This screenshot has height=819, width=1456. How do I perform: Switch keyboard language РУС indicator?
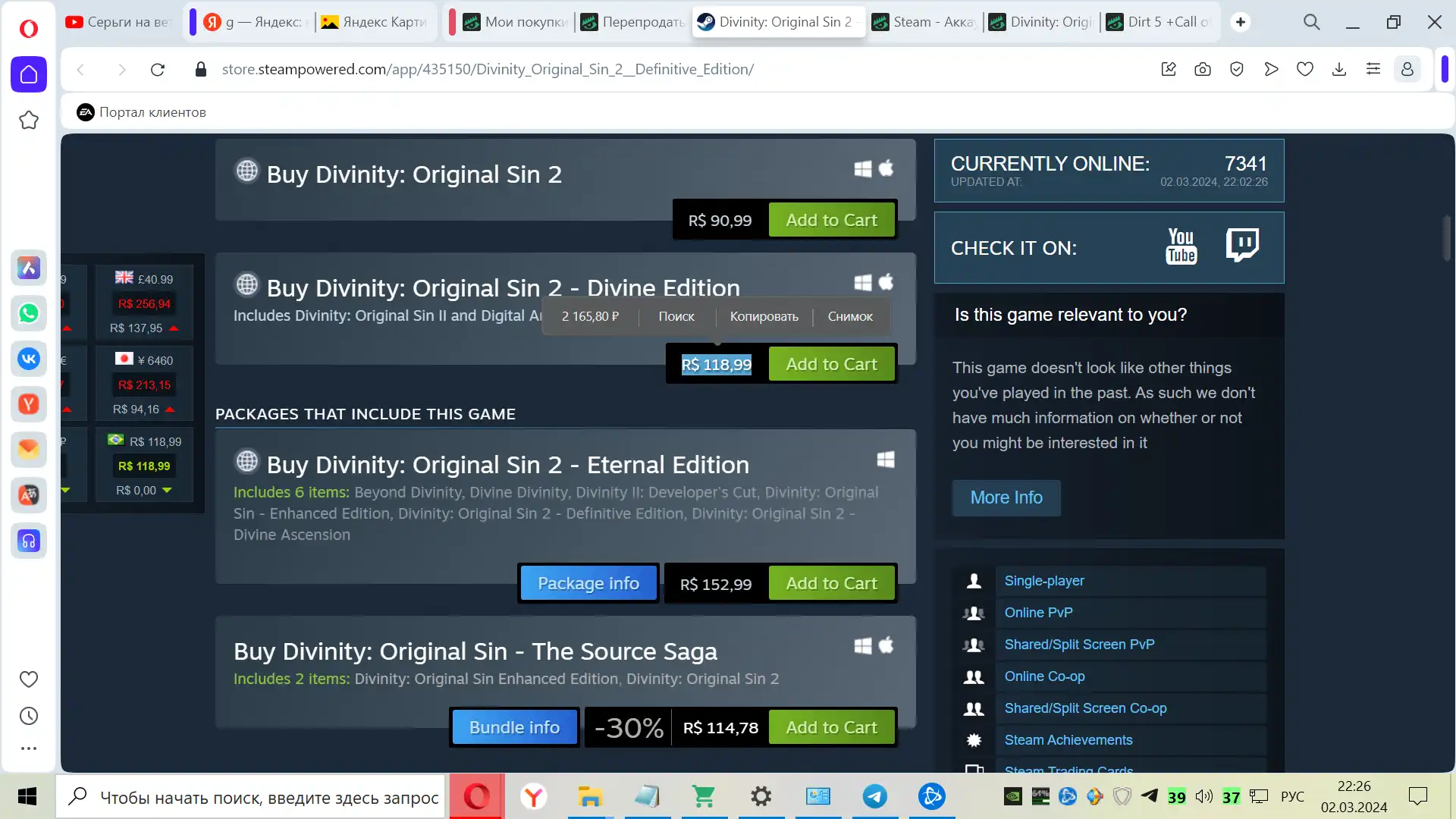(1292, 797)
